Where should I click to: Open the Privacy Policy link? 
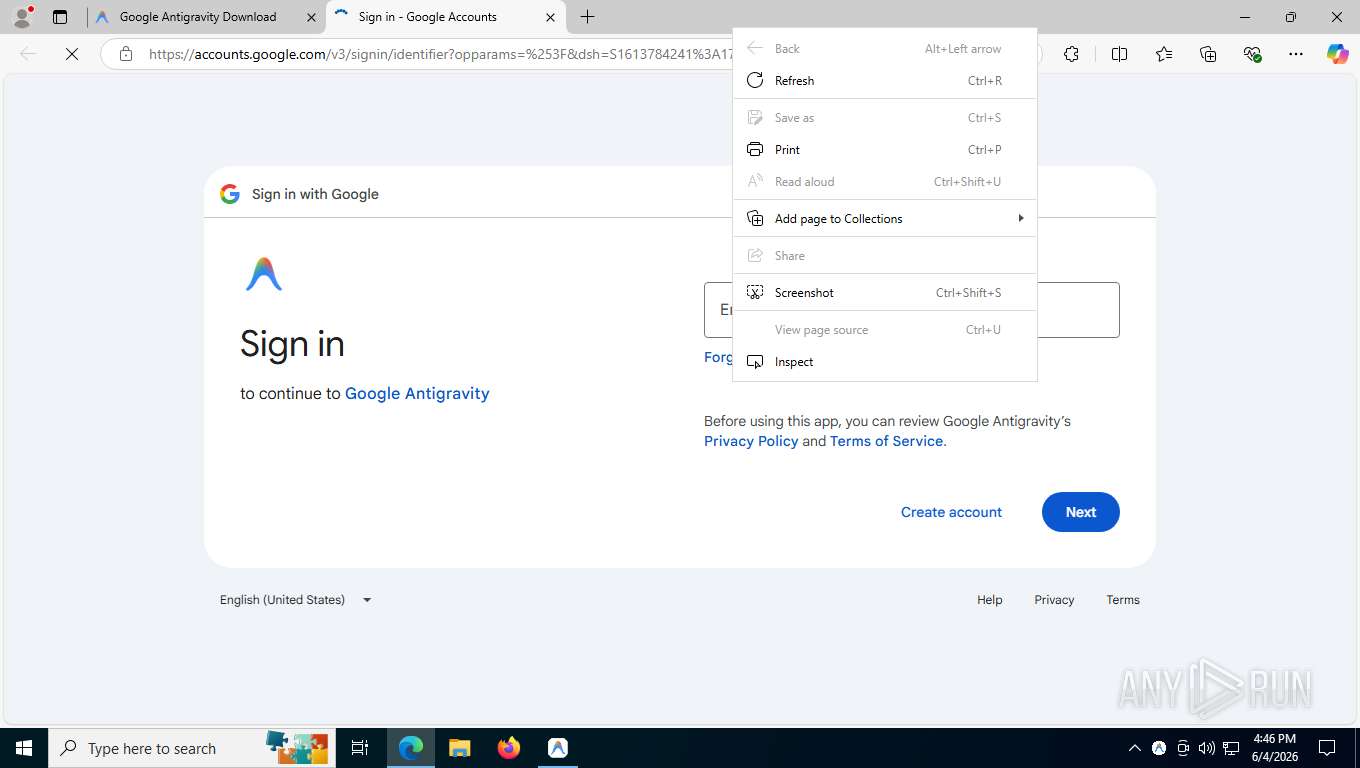(x=751, y=441)
